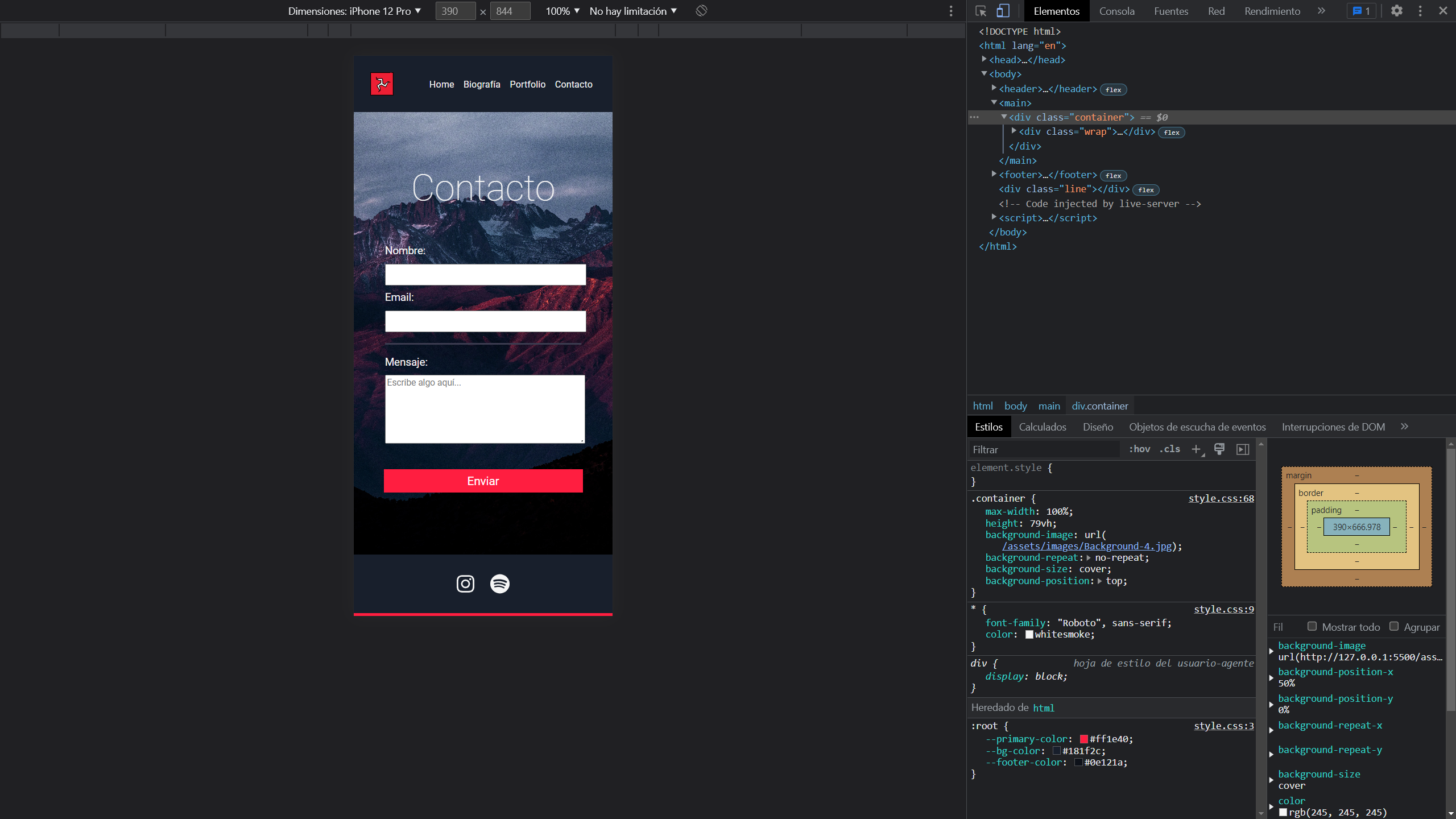Click the Nombre input field
This screenshot has height=819, width=1456.
click(485, 275)
